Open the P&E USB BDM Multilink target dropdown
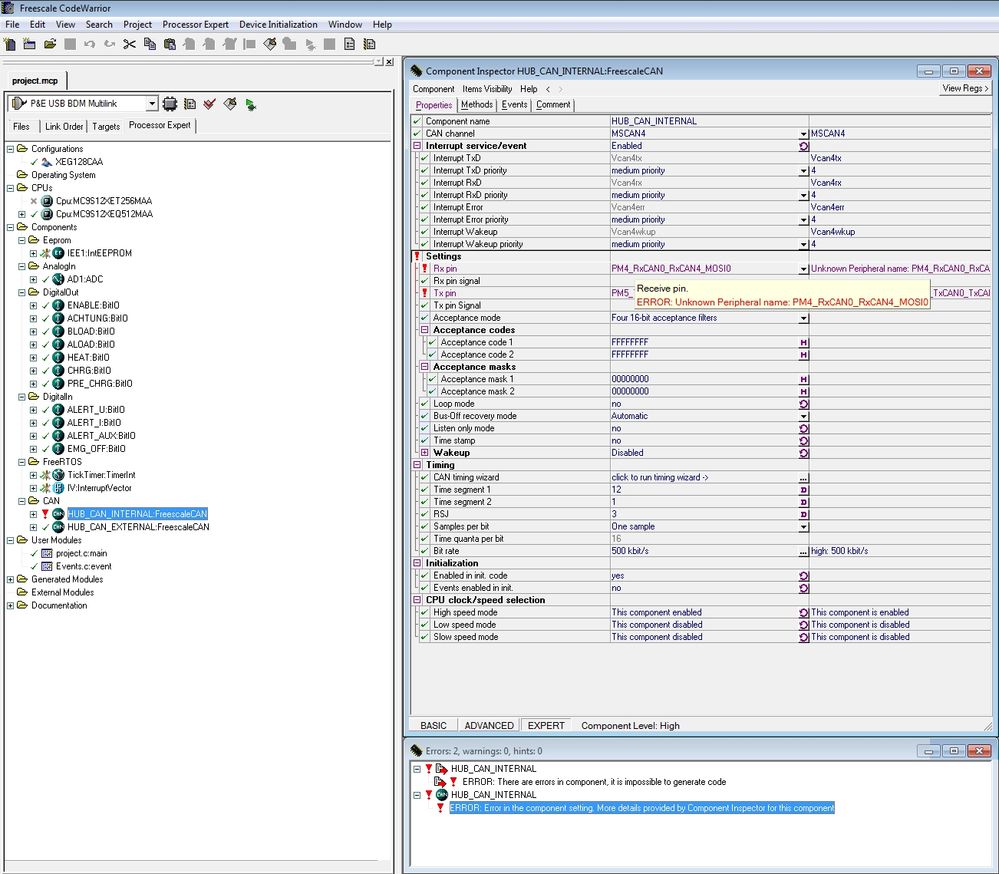 point(152,103)
